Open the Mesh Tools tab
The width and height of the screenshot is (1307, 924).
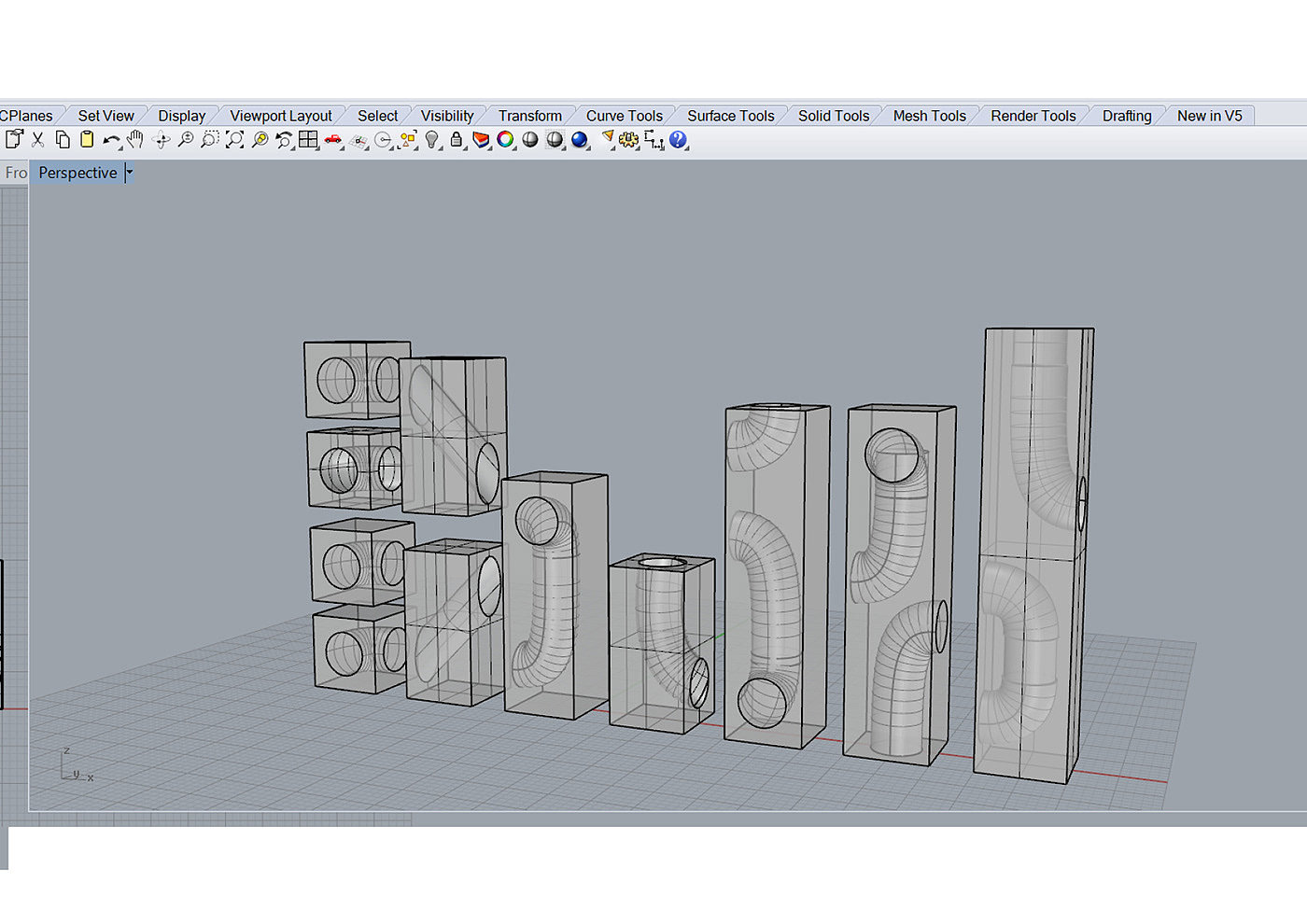point(929,116)
